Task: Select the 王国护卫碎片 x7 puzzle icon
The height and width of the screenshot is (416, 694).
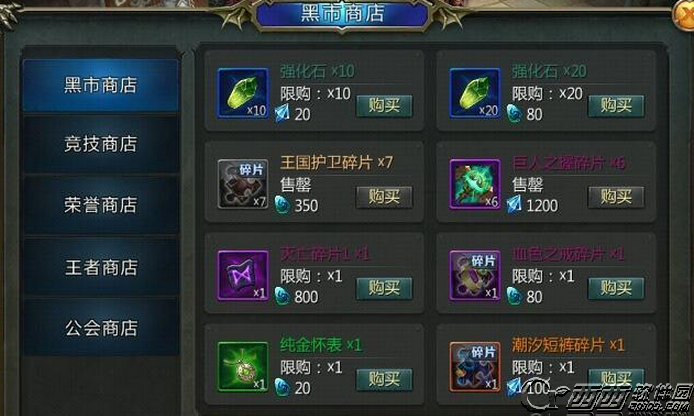Action: (243, 184)
